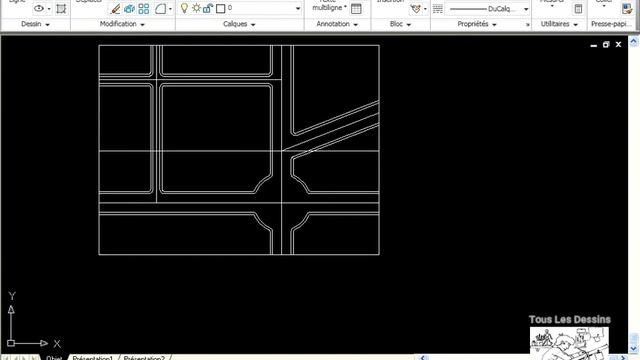Select the Fillet corner tool icon
This screenshot has width=640, height=360.
pyautogui.click(x=160, y=9)
